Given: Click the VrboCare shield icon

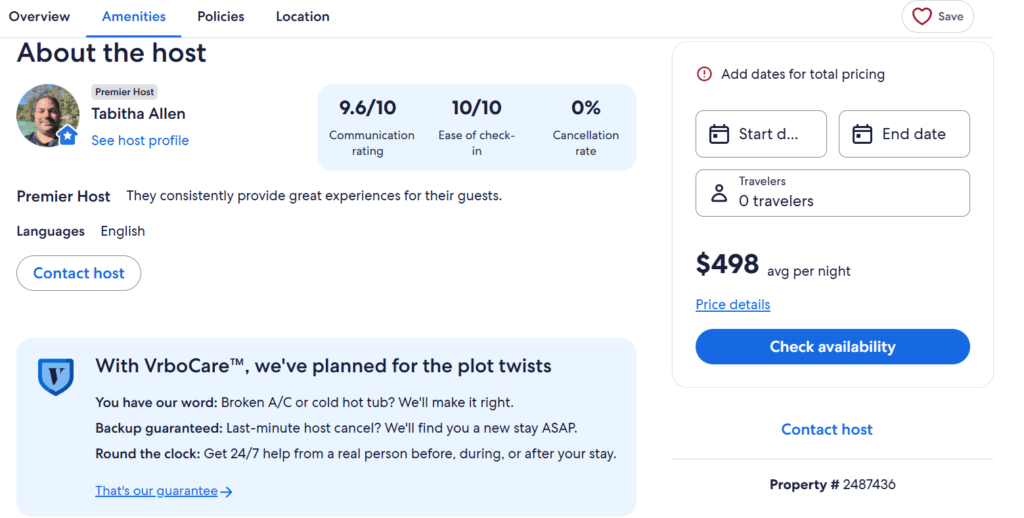Looking at the screenshot, I should click(x=56, y=376).
